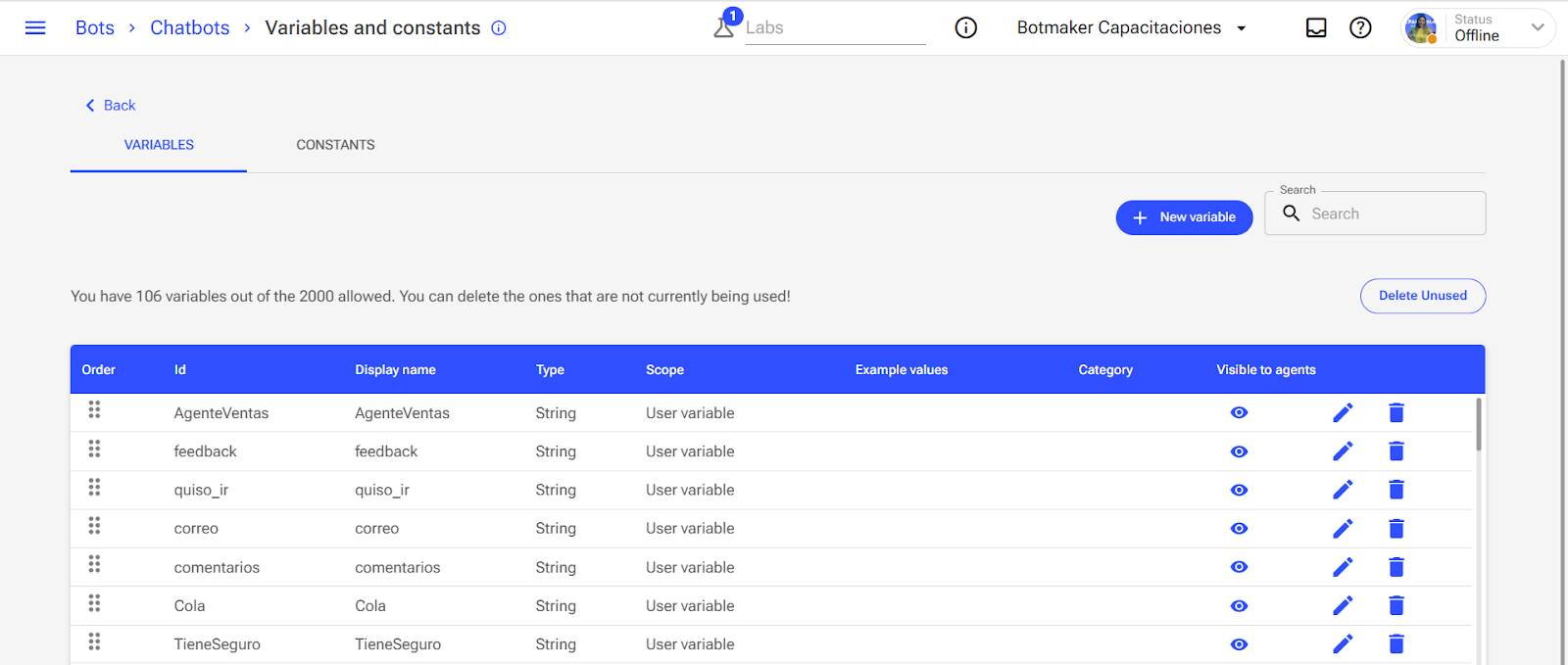Delete the quiso_ir variable

[x=1396, y=490]
